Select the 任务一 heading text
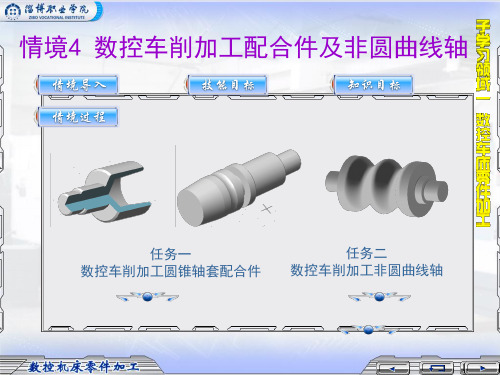Screen dimensions: 500x375 click(170, 254)
